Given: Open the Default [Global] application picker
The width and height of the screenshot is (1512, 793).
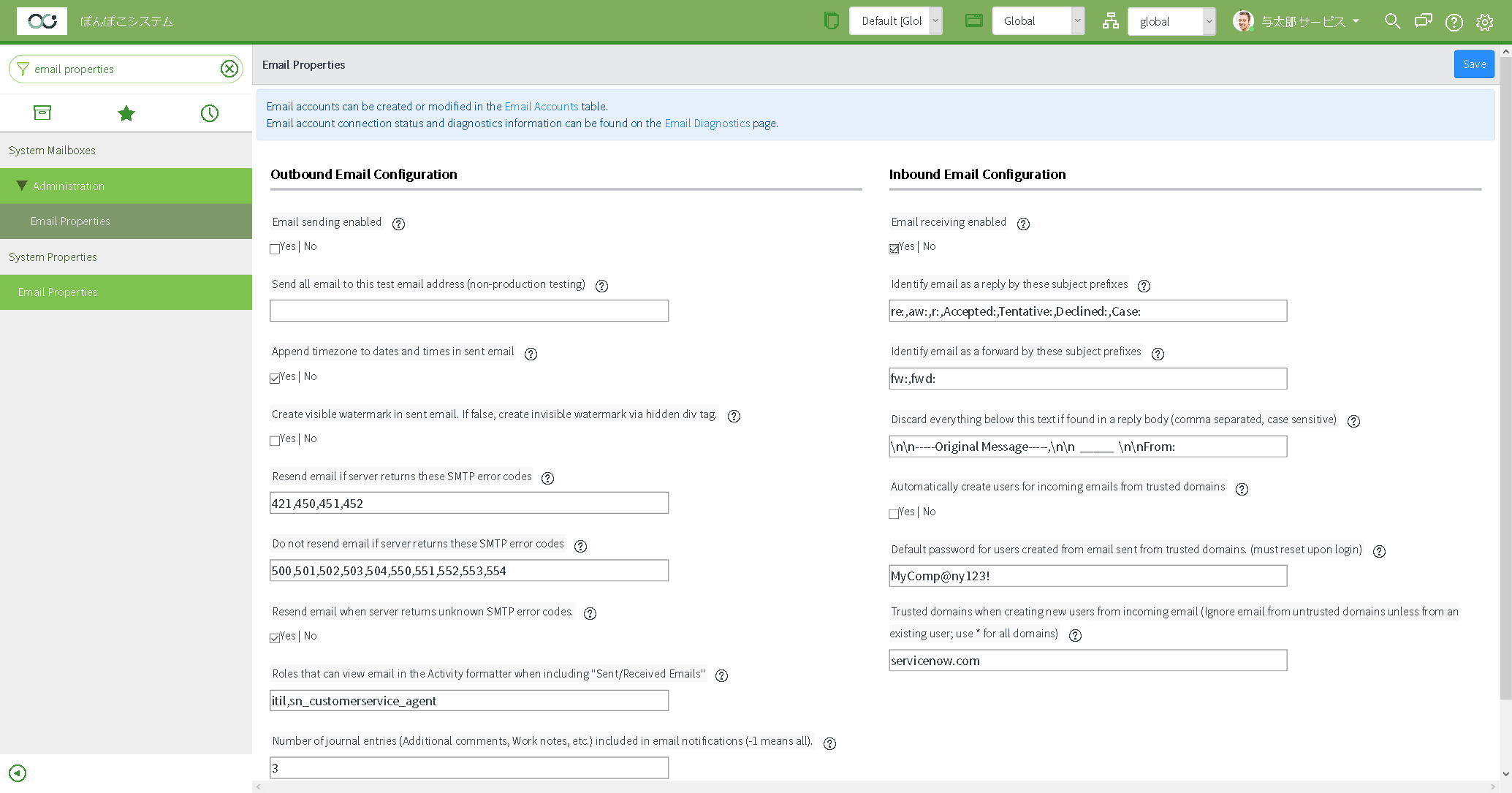Looking at the screenshot, I should tap(895, 20).
